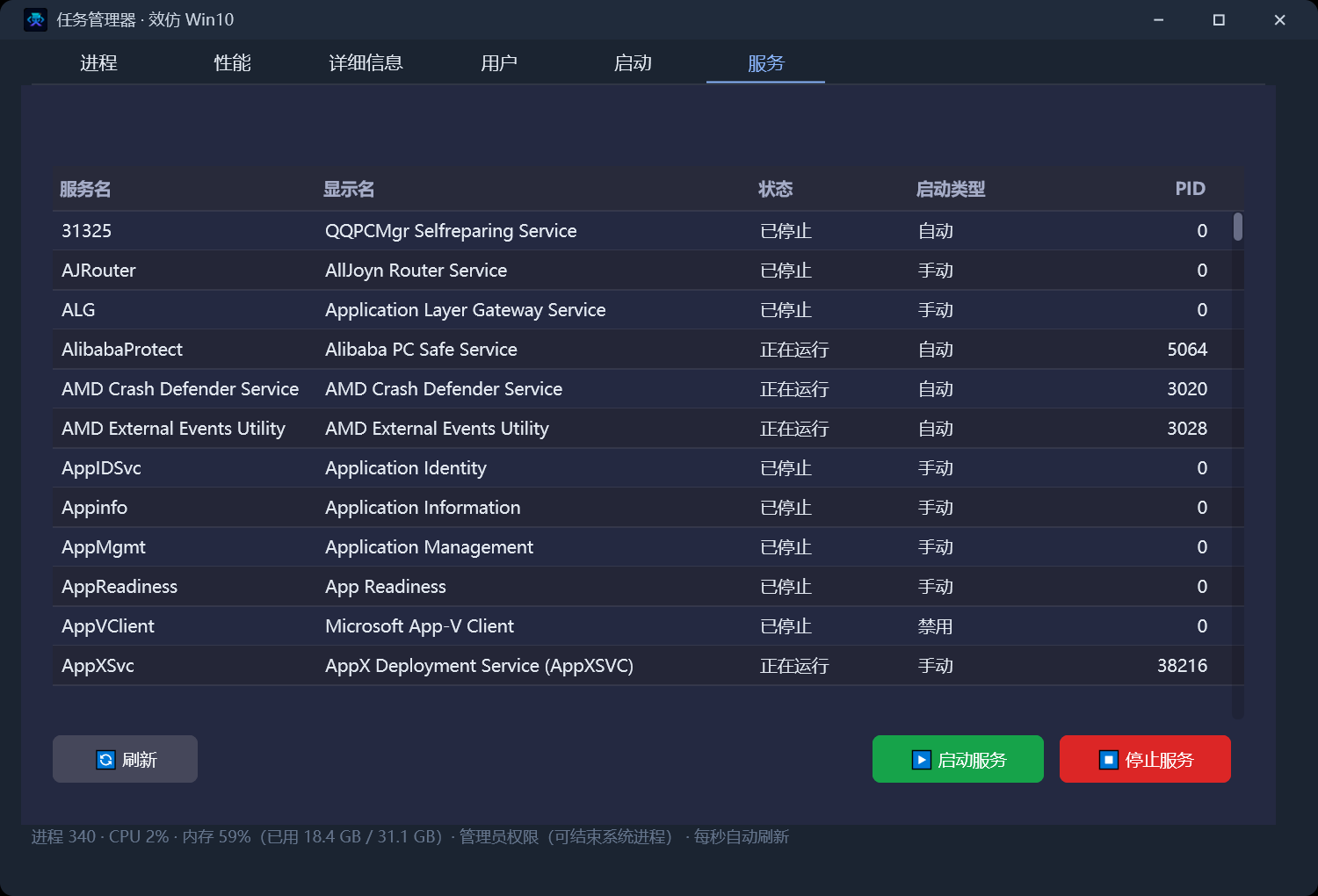The height and width of the screenshot is (896, 1318).
Task: Click the play icon on 启动服务 button
Action: [x=921, y=760]
